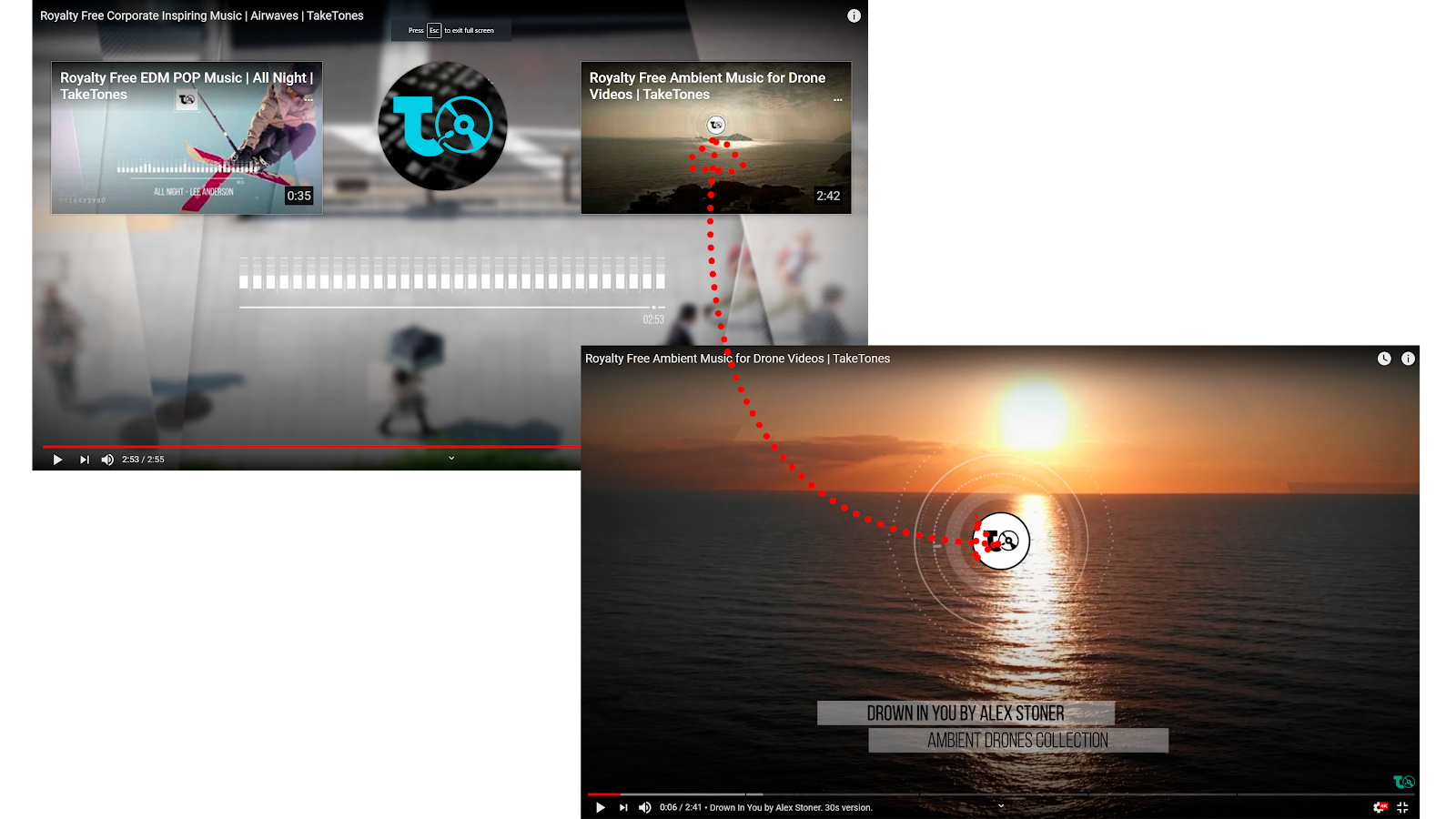Seek on the Ambient Drone video progress bar
This screenshot has height=819, width=1456.
coord(1000,794)
